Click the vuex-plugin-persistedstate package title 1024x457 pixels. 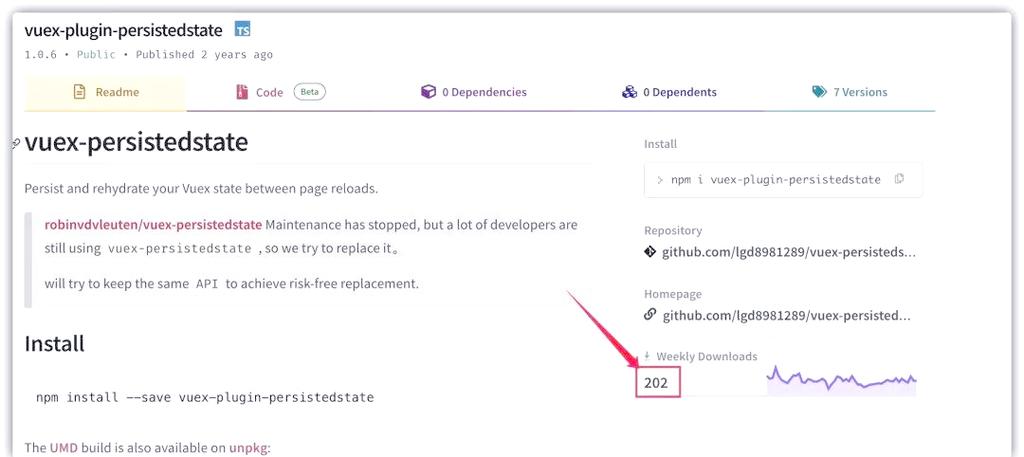[x=123, y=30]
